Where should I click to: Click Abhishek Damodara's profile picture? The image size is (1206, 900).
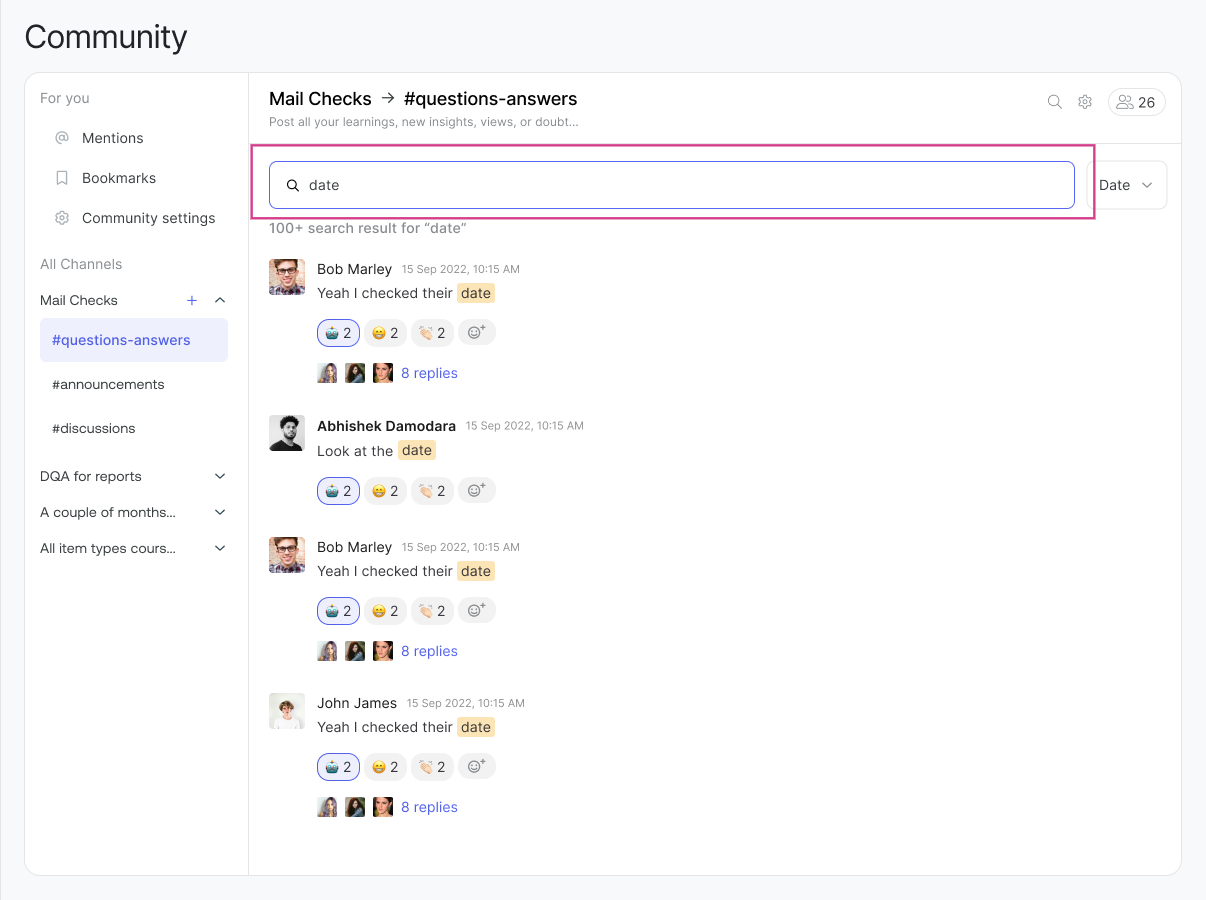pos(287,433)
